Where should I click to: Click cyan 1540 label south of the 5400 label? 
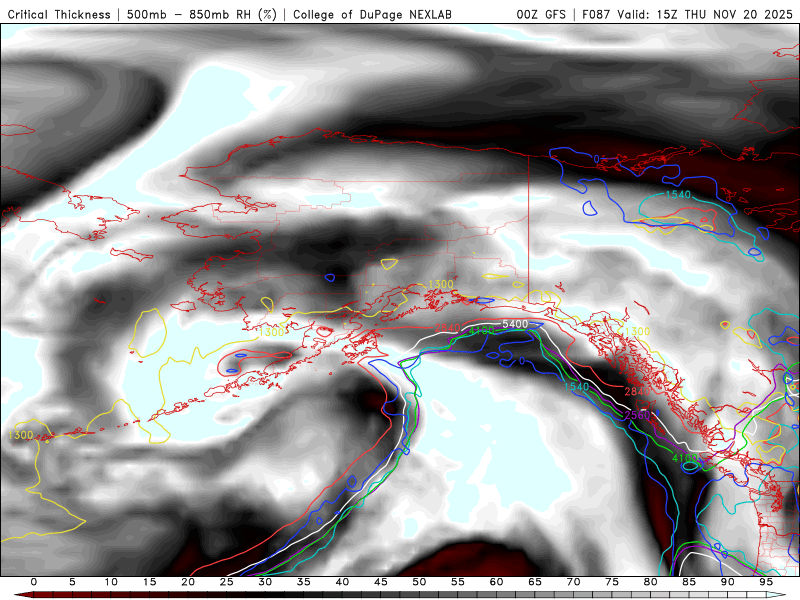pyautogui.click(x=577, y=386)
